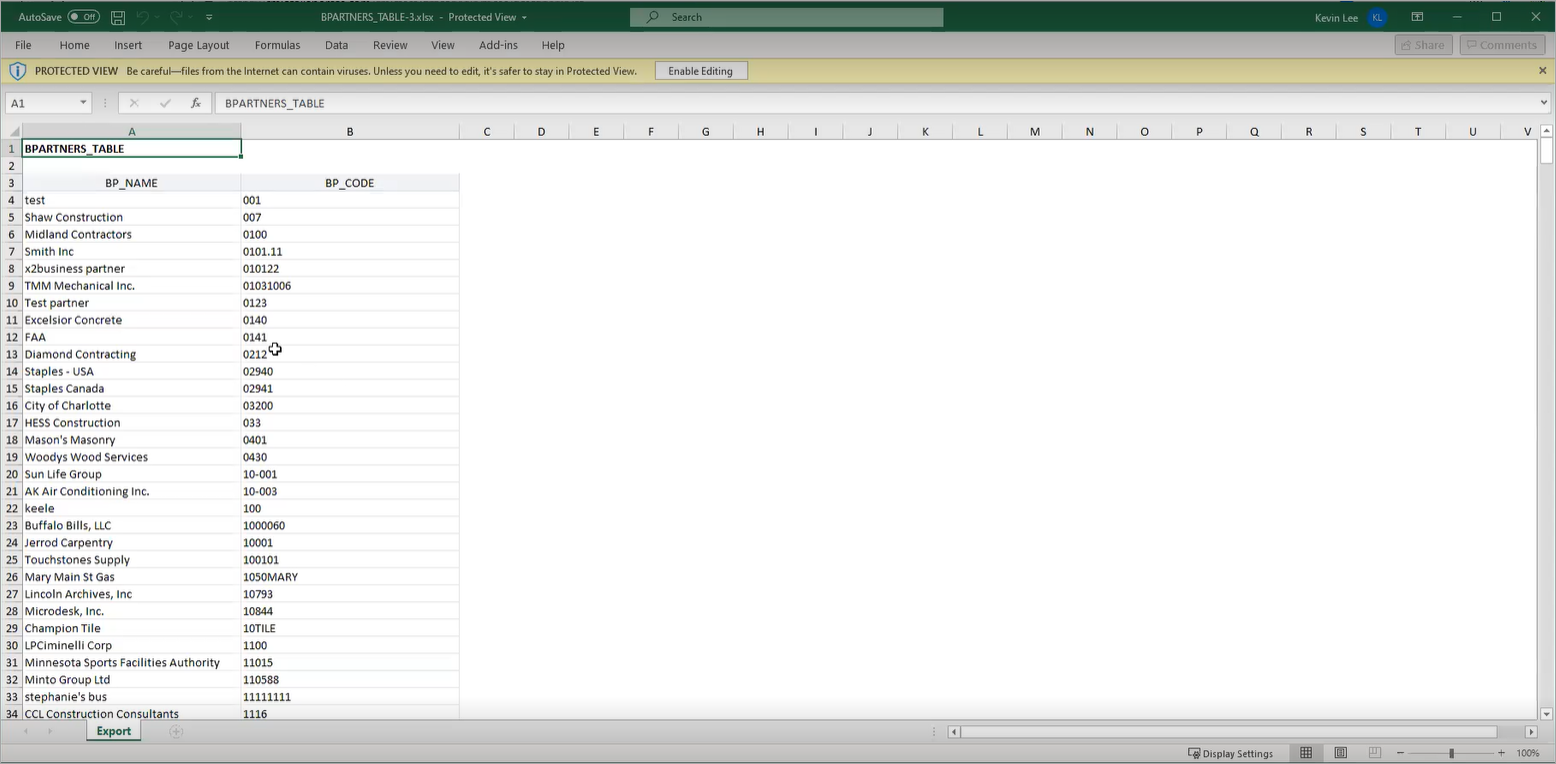This screenshot has height=764, width=1556.
Task: Click the Enter checkmark formula bar icon
Action: (x=165, y=103)
